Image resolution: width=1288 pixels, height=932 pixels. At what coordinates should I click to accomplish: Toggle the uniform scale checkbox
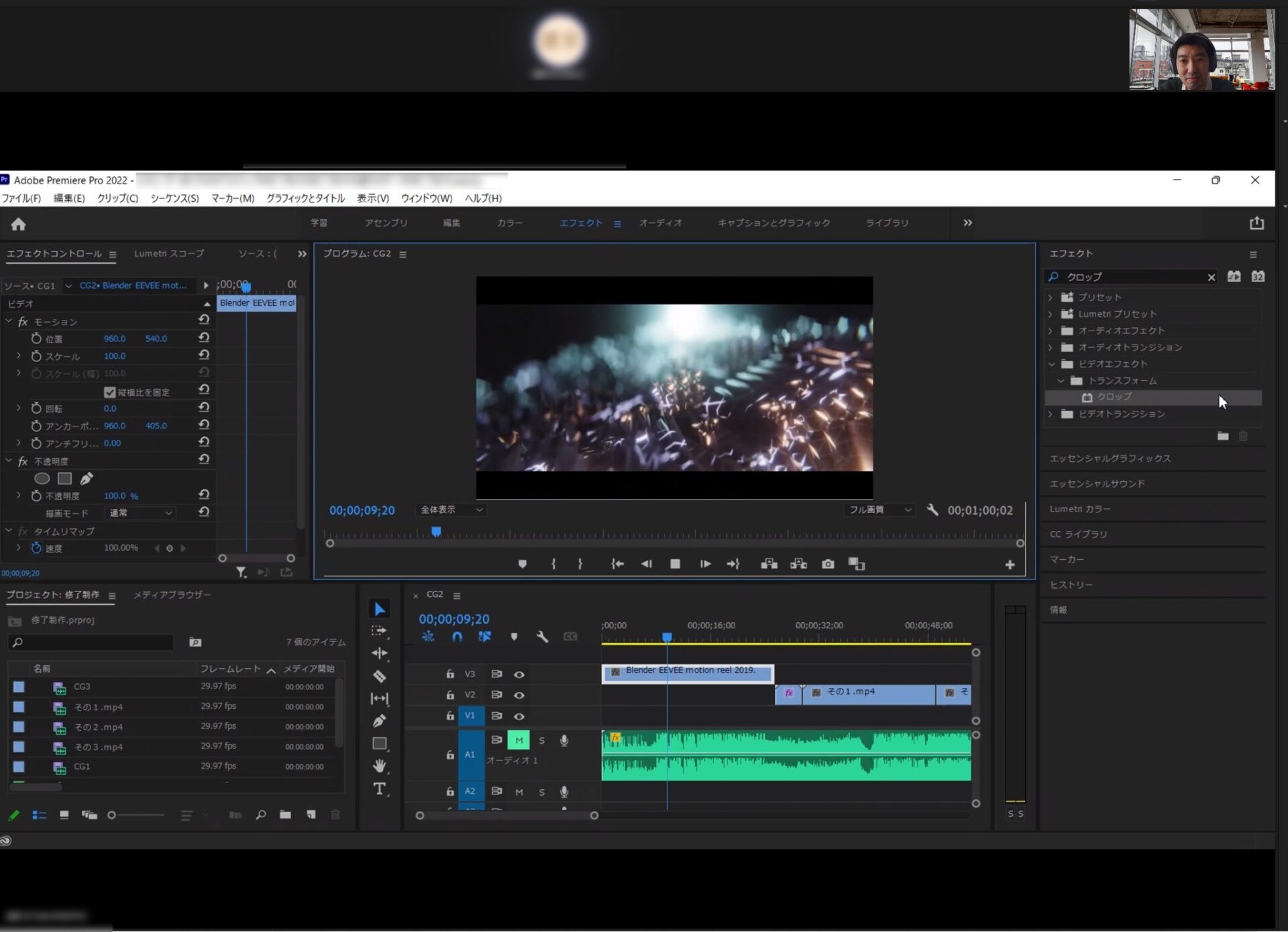point(110,392)
